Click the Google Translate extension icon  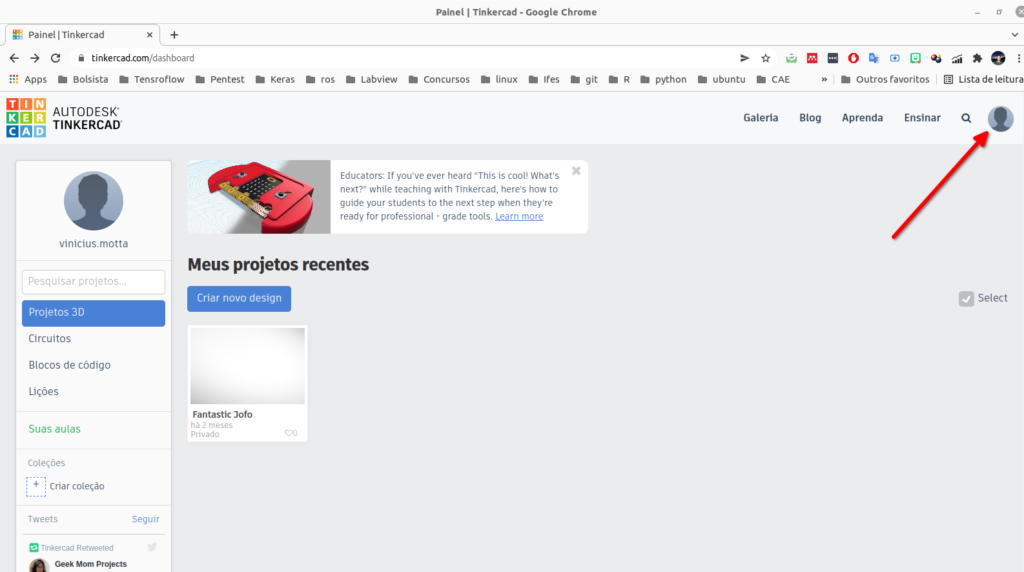click(874, 58)
